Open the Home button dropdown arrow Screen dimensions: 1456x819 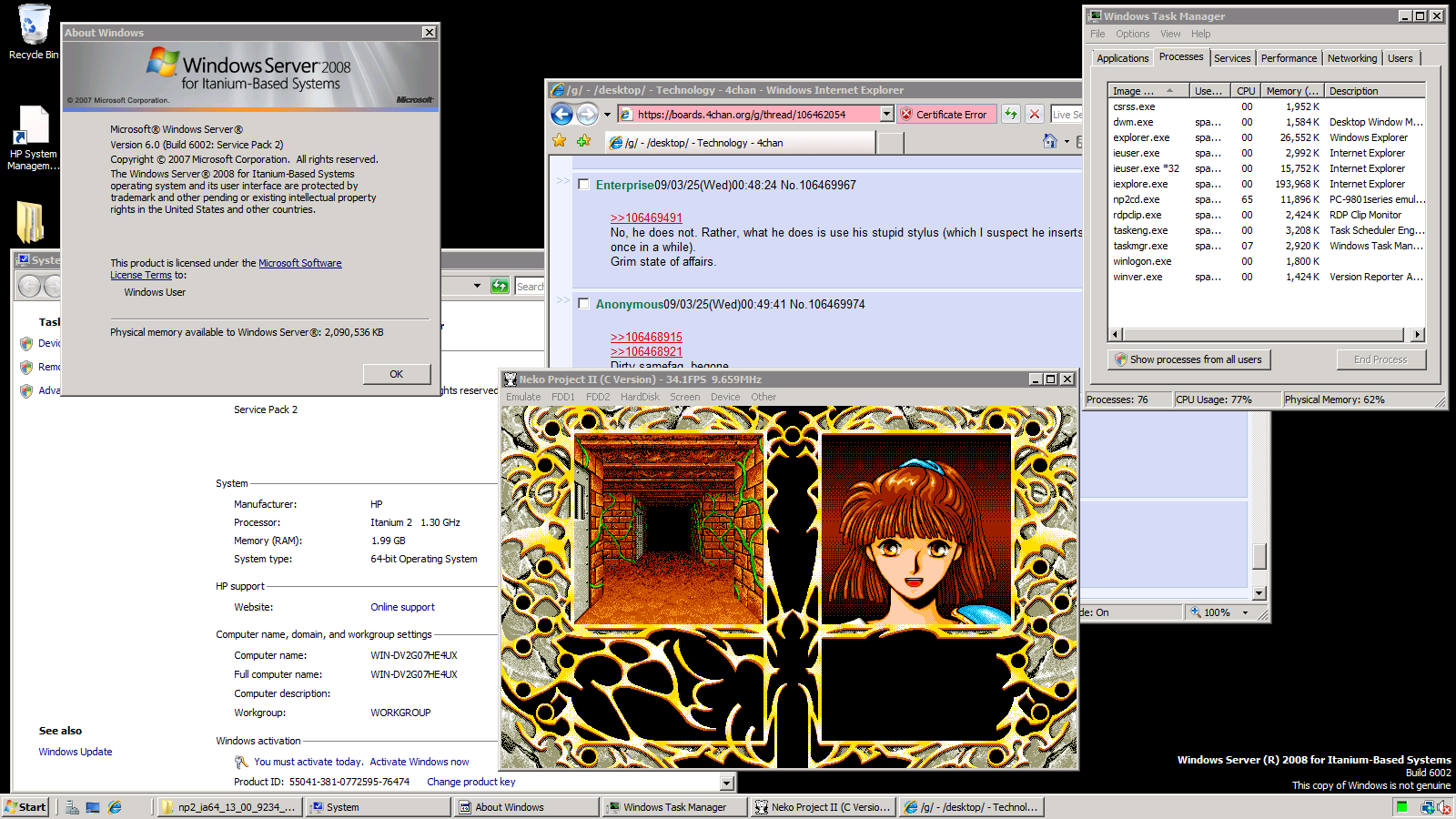point(1067,142)
